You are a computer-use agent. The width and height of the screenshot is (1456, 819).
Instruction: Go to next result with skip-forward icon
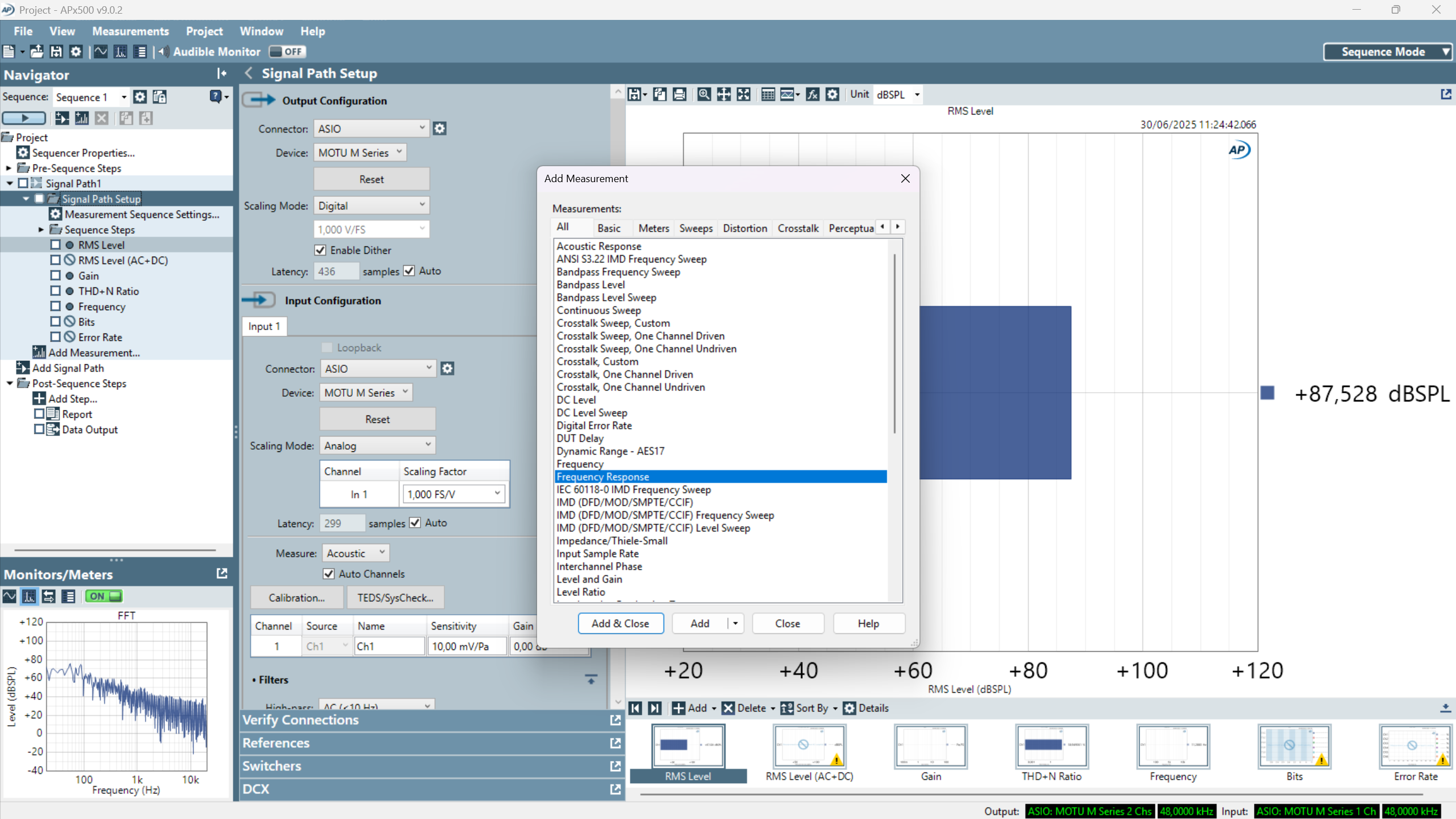click(x=655, y=708)
